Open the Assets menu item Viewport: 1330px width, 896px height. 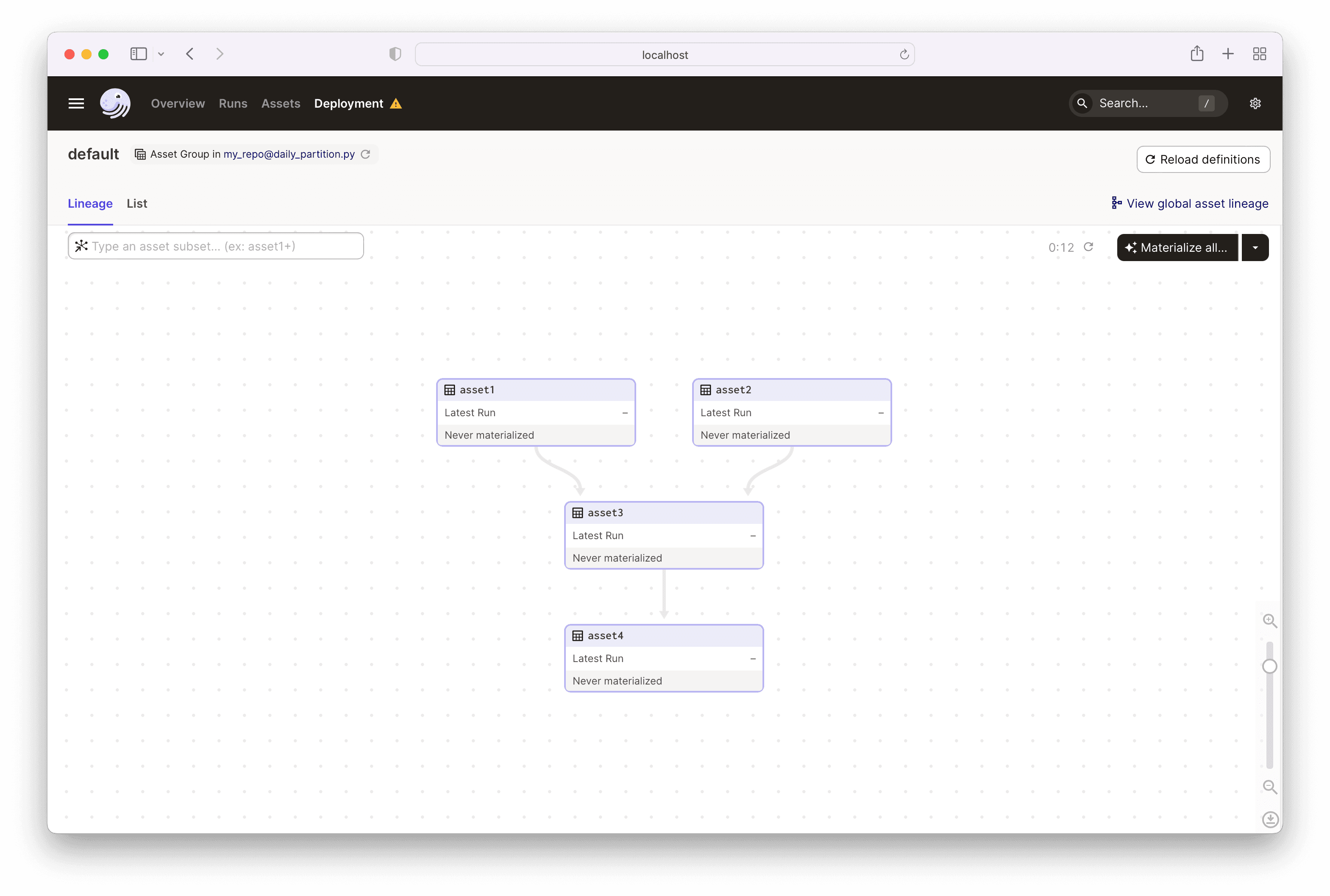click(280, 103)
